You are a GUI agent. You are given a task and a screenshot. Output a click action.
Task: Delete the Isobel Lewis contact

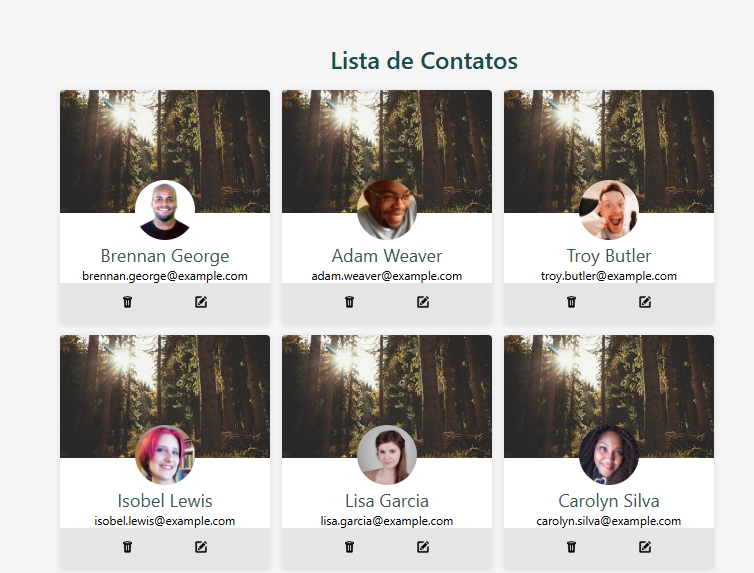pos(127,547)
